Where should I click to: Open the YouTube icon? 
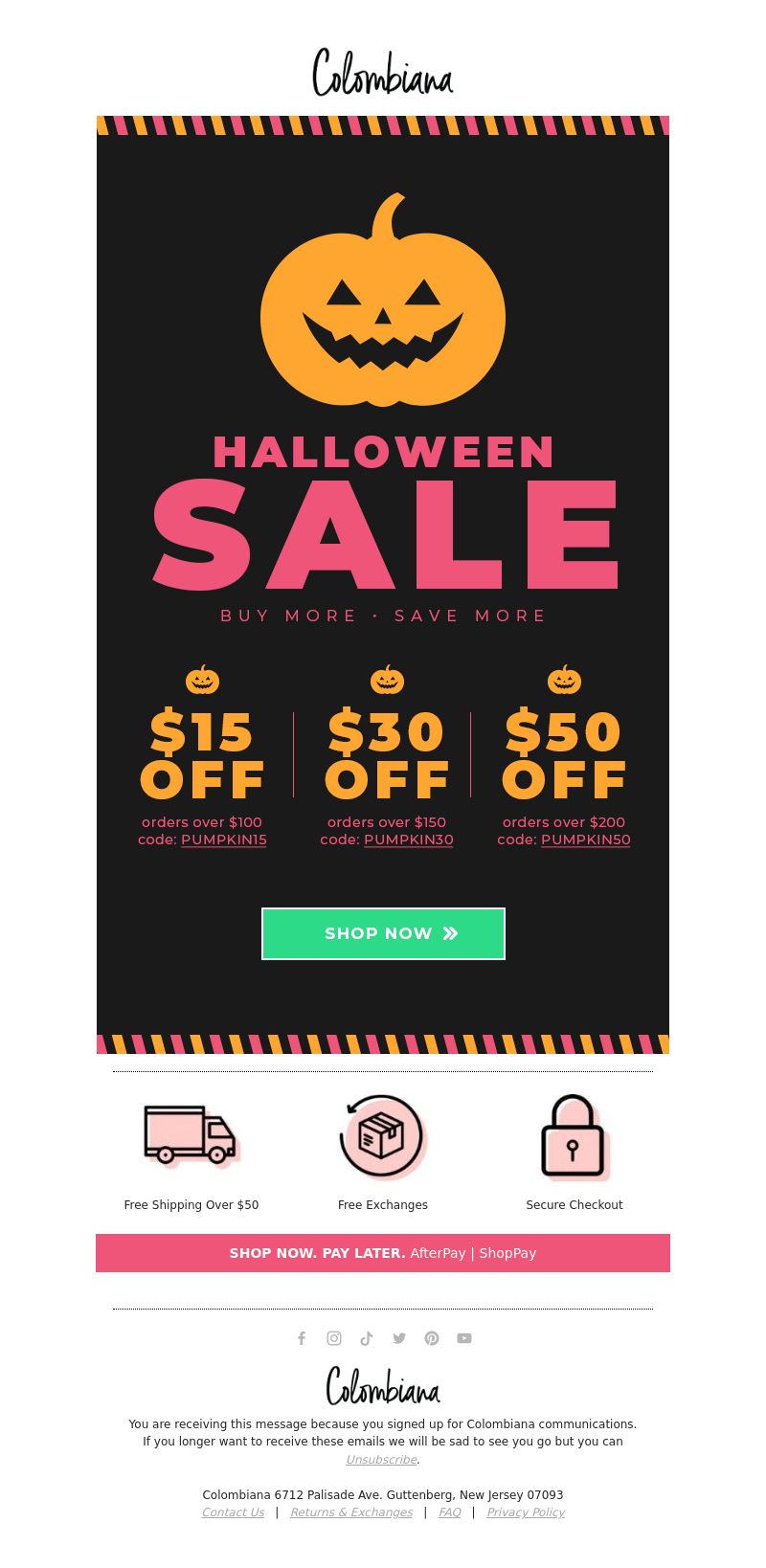point(464,1338)
